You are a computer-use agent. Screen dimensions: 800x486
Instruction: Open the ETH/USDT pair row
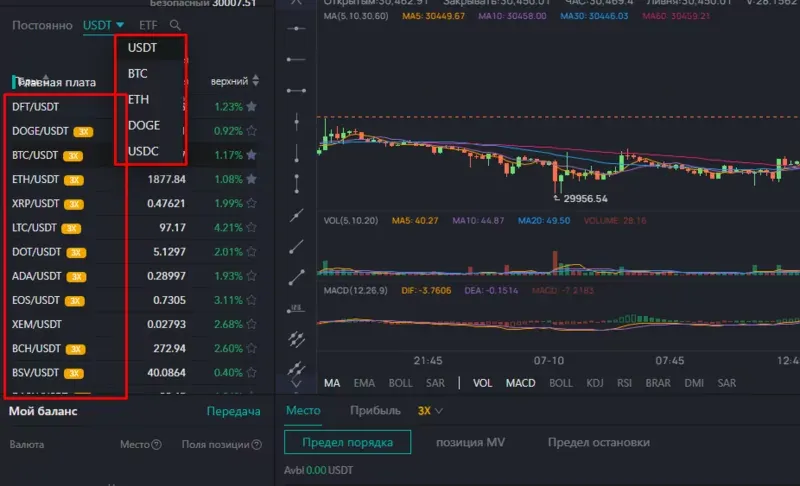(x=134, y=179)
